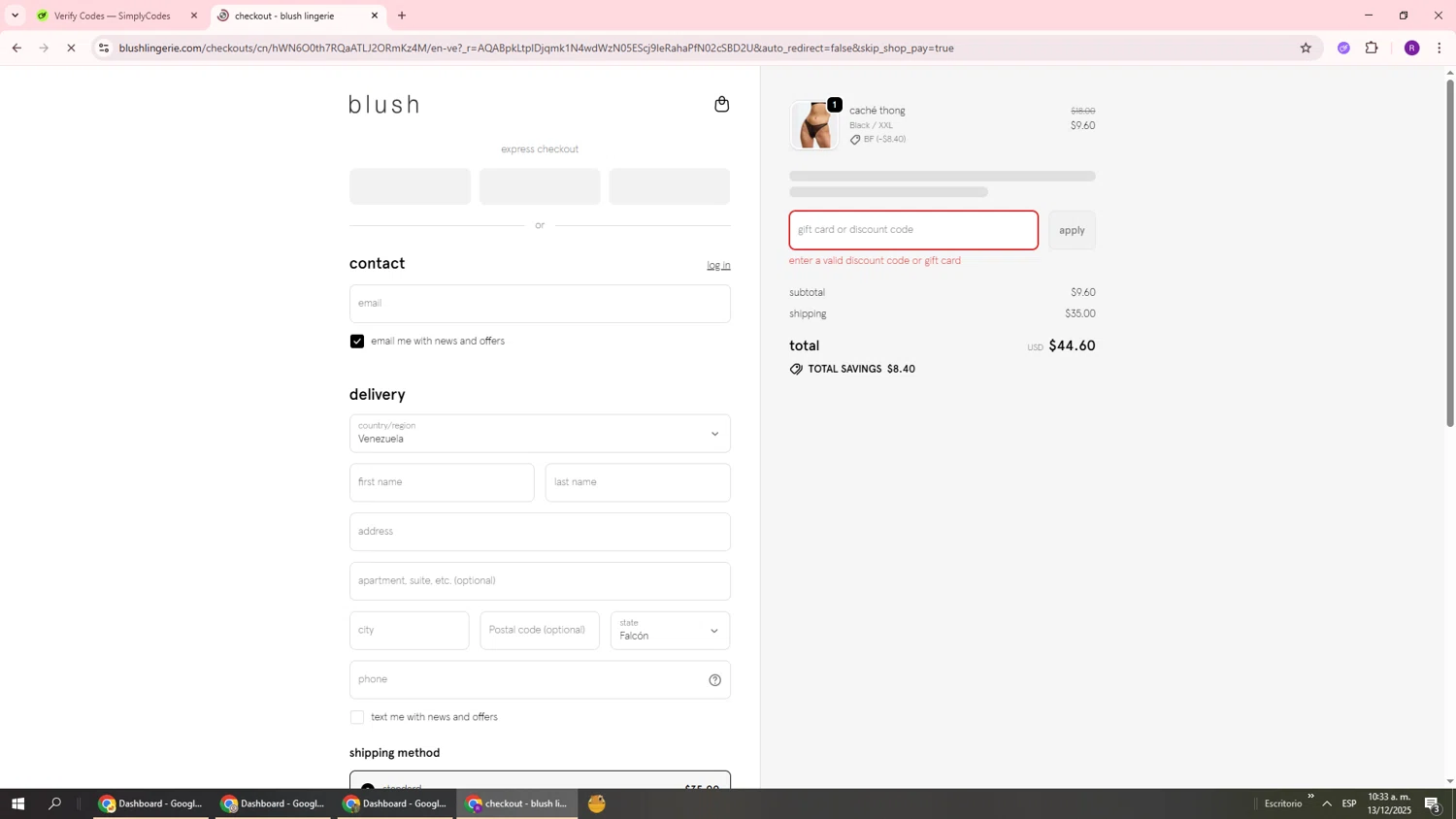
Task: Click the blush store logo
Action: point(384,104)
